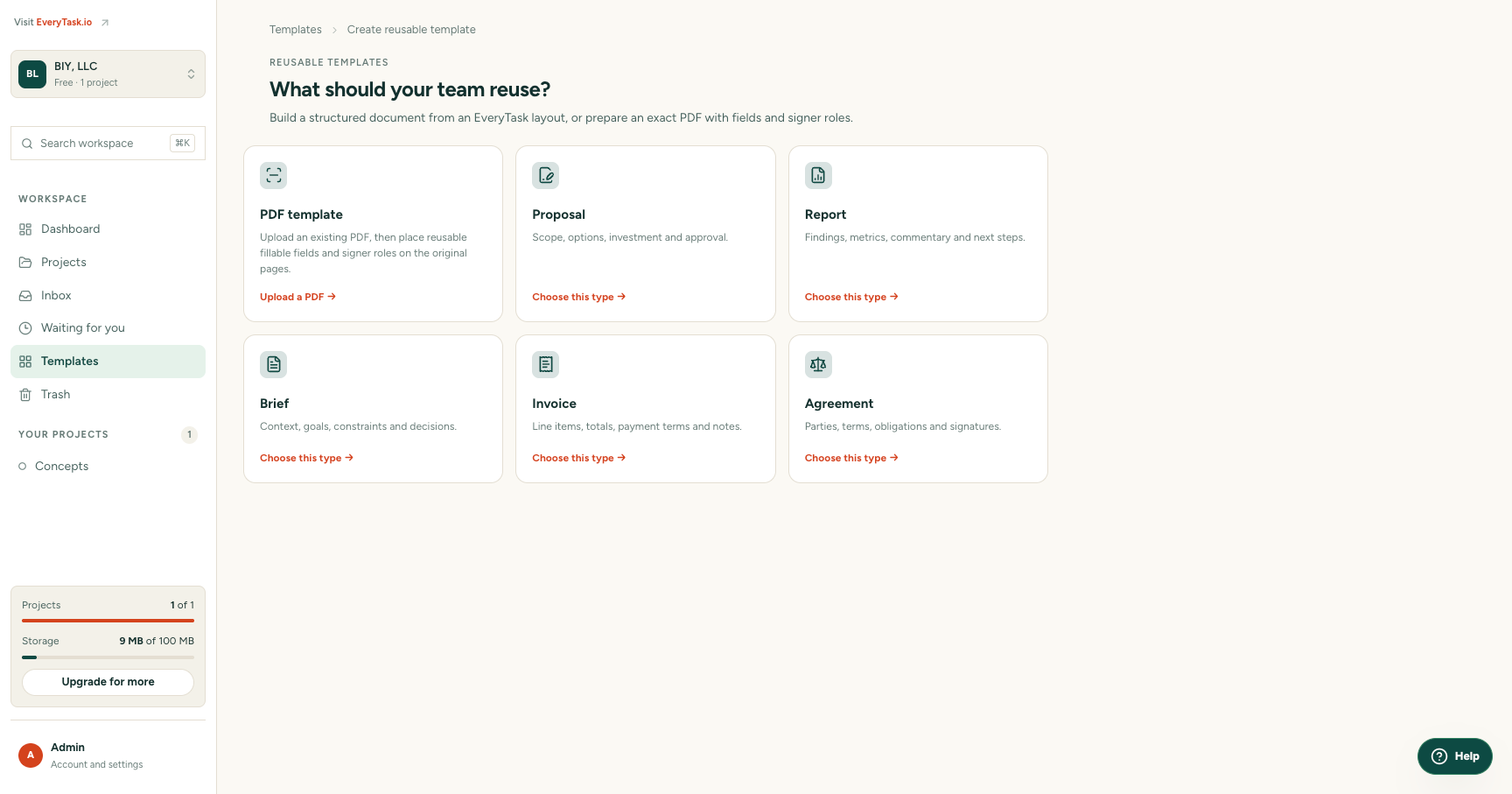Screen dimensions: 1512x794
Task: Open Admin account and settings
Action: (x=108, y=755)
